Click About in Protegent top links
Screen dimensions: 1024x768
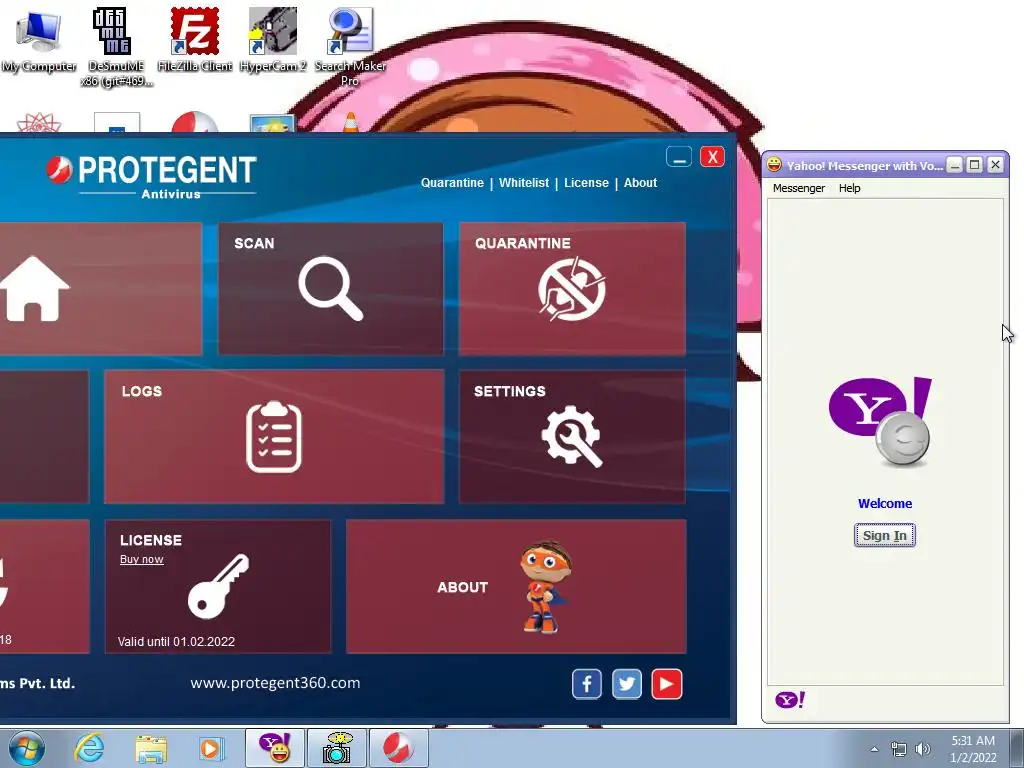point(640,183)
